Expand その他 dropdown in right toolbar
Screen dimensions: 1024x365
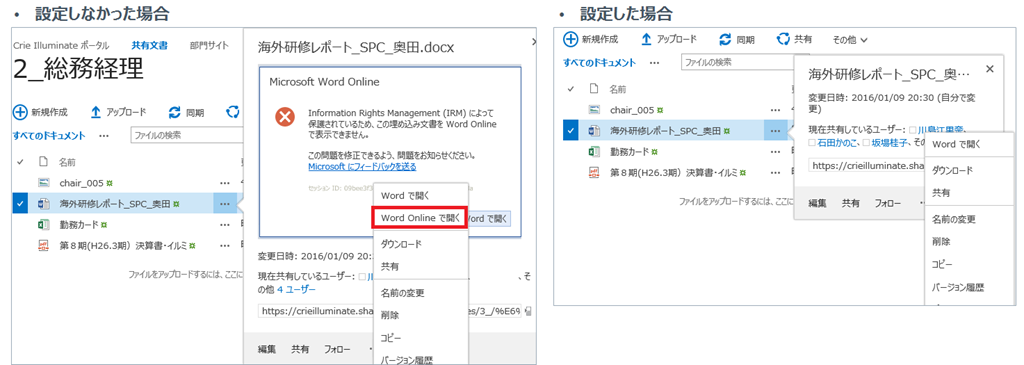click(850, 40)
